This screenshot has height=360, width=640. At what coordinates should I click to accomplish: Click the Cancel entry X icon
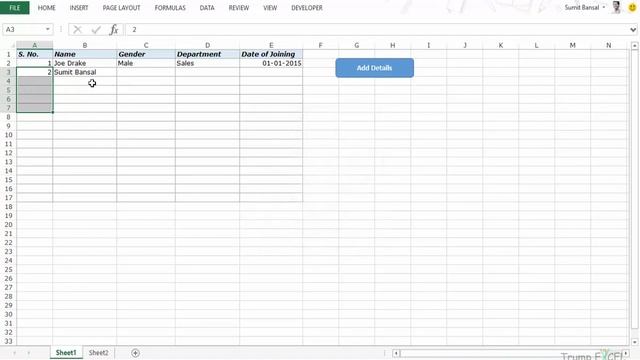(x=78, y=29)
